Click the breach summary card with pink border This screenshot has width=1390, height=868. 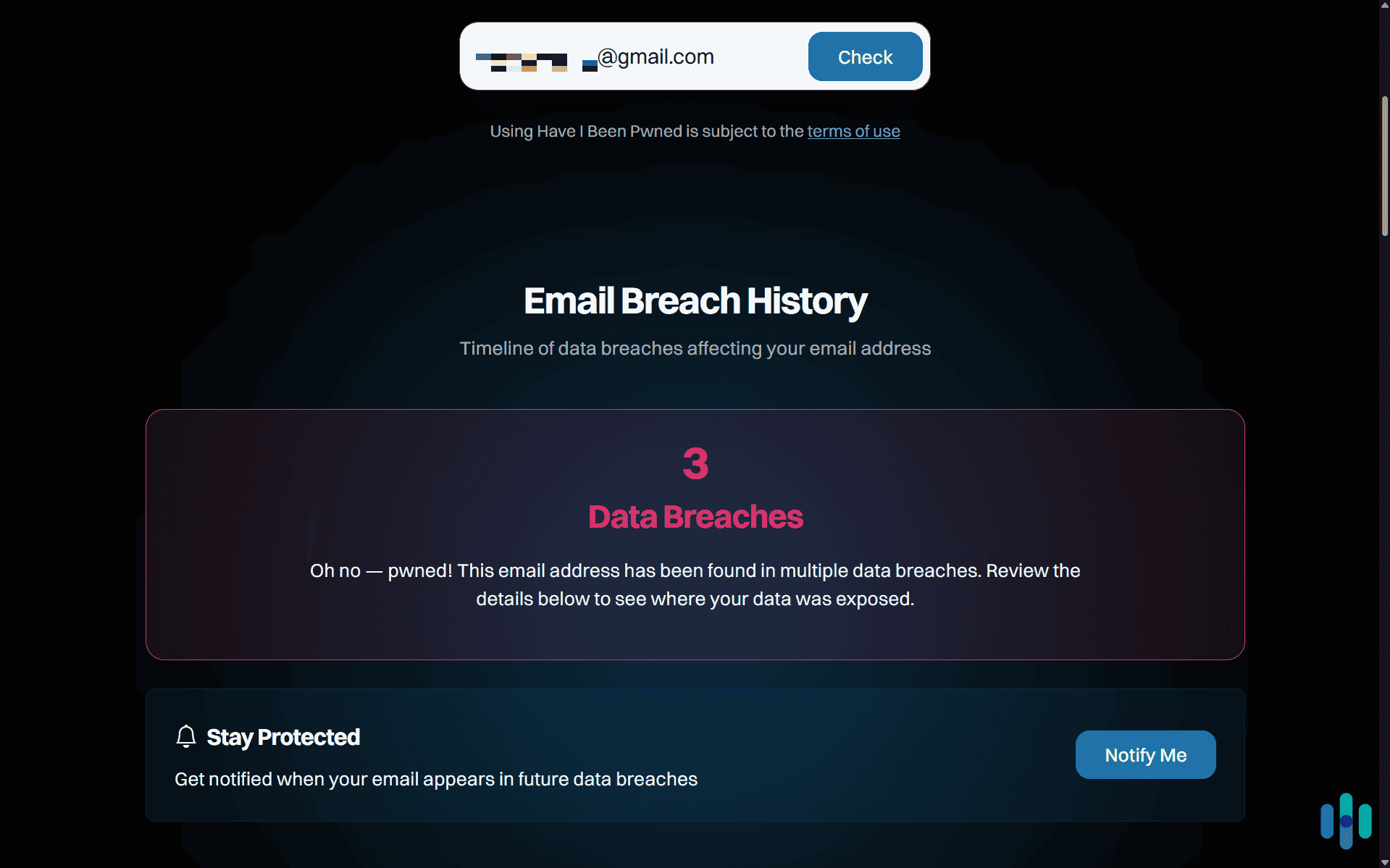pyautogui.click(x=695, y=534)
